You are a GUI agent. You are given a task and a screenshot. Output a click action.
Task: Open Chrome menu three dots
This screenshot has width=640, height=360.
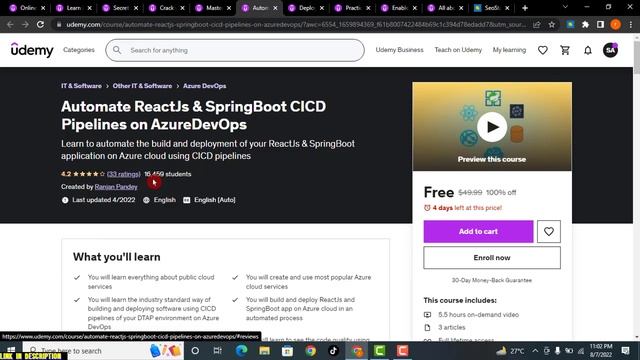[x=631, y=24]
